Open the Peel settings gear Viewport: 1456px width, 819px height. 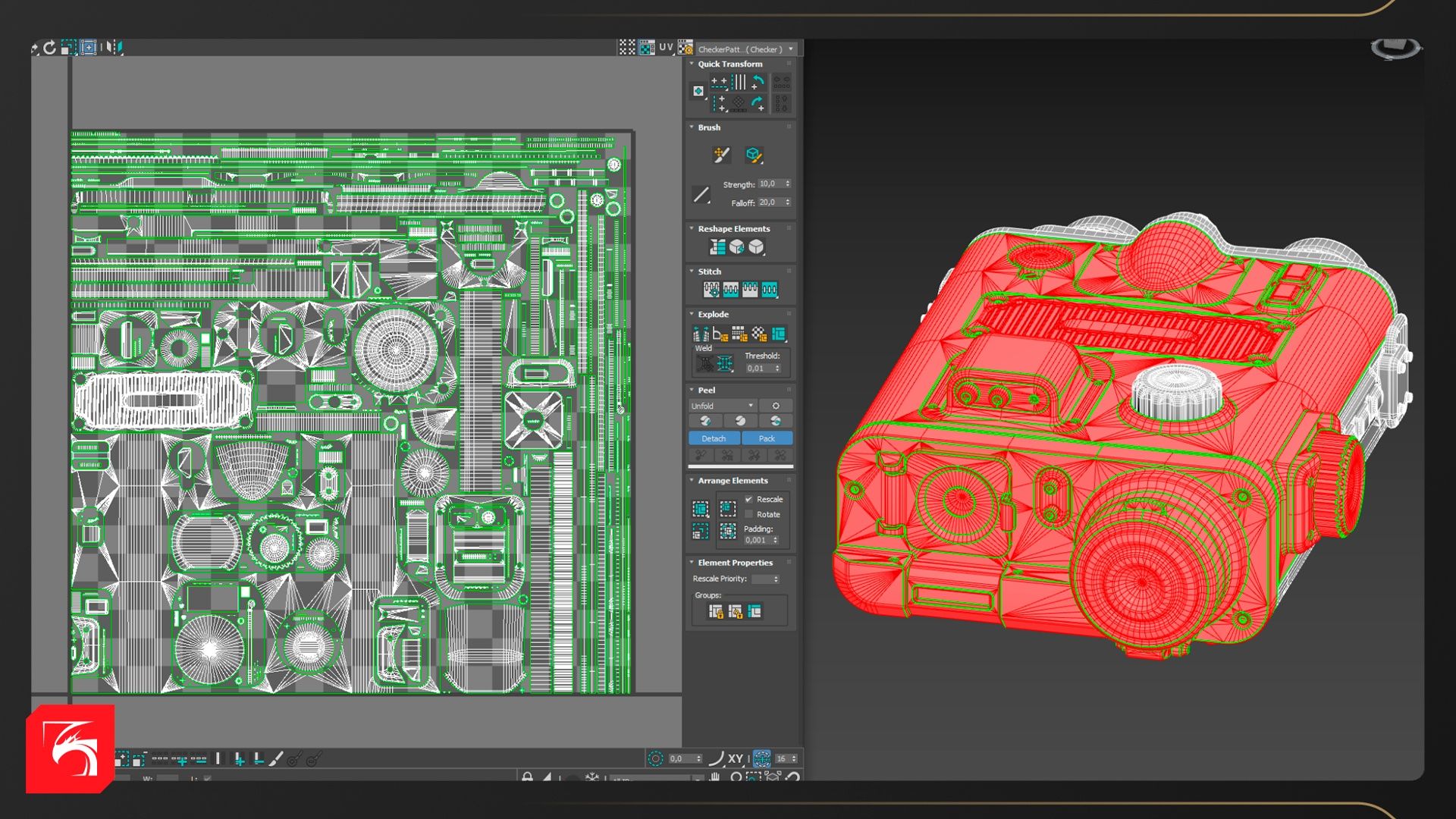776,406
